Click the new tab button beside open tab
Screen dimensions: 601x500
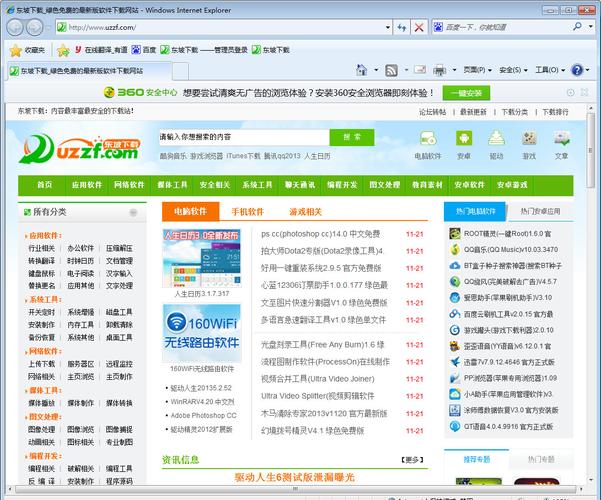tap(180, 71)
